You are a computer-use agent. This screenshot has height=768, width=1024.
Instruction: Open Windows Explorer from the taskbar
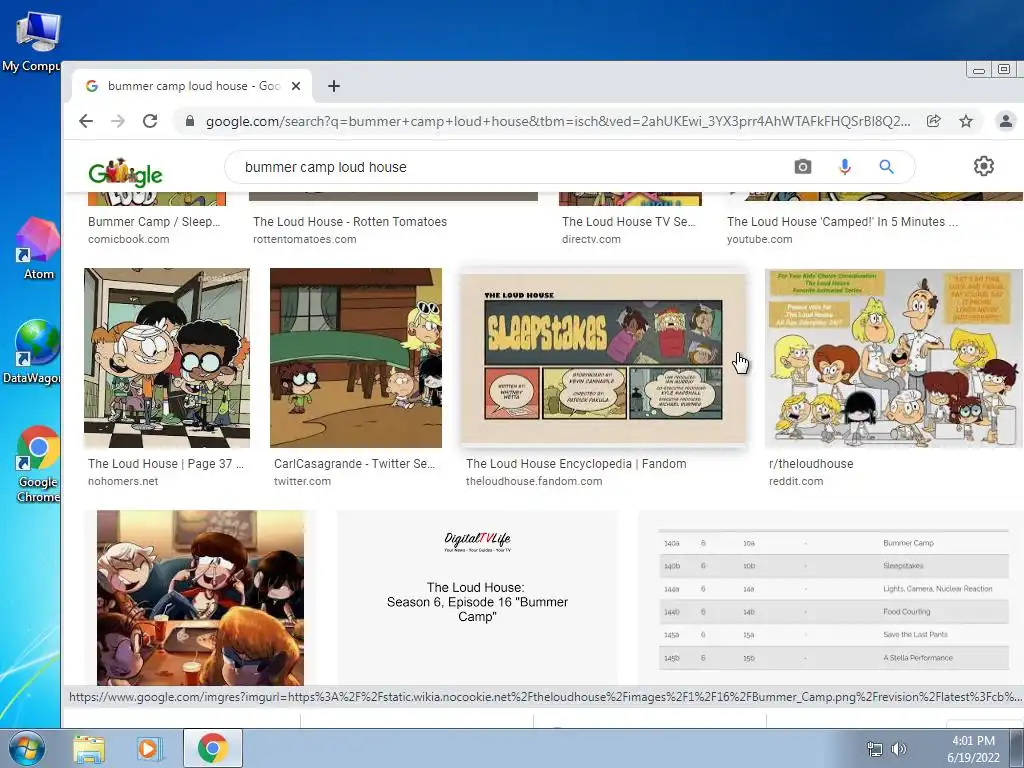[89, 748]
